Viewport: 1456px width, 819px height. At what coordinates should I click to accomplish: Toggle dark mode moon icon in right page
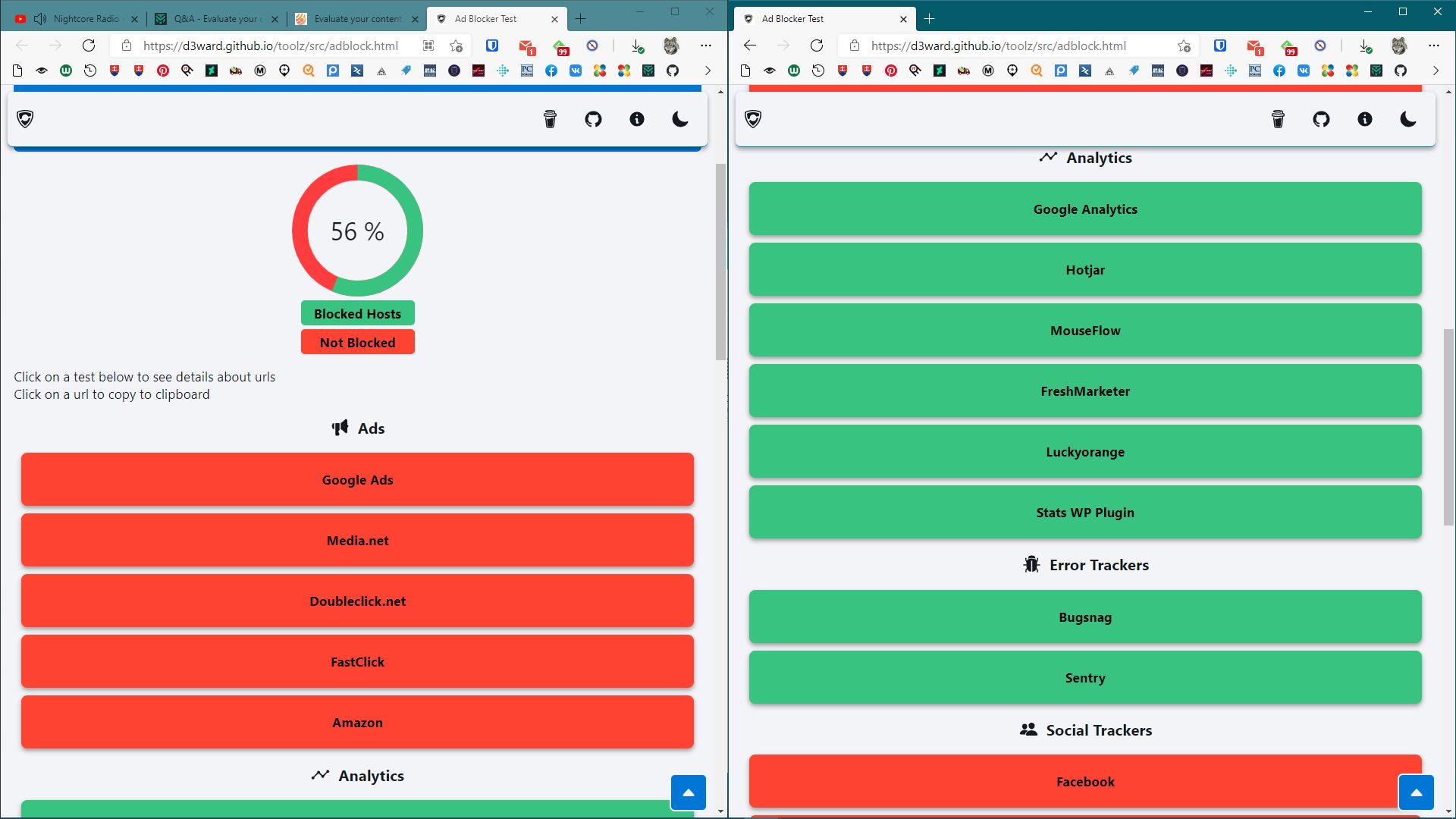point(1408,119)
